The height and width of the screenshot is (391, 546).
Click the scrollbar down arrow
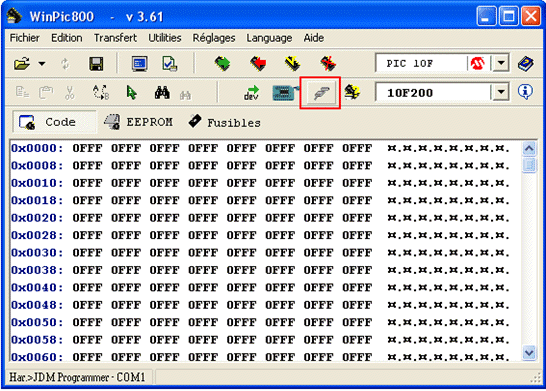coord(529,353)
